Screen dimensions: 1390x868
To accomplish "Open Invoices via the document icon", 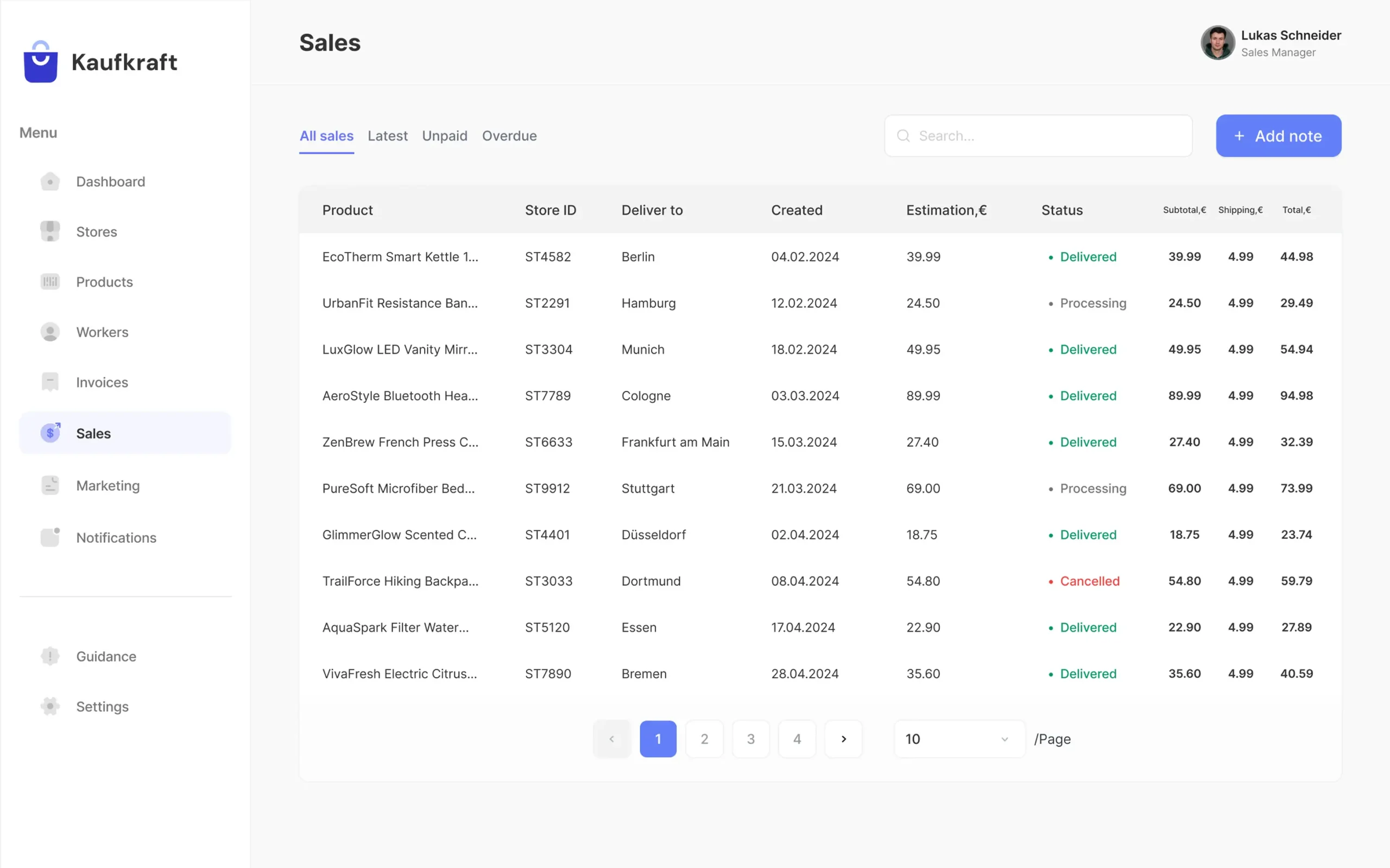I will (50, 382).
